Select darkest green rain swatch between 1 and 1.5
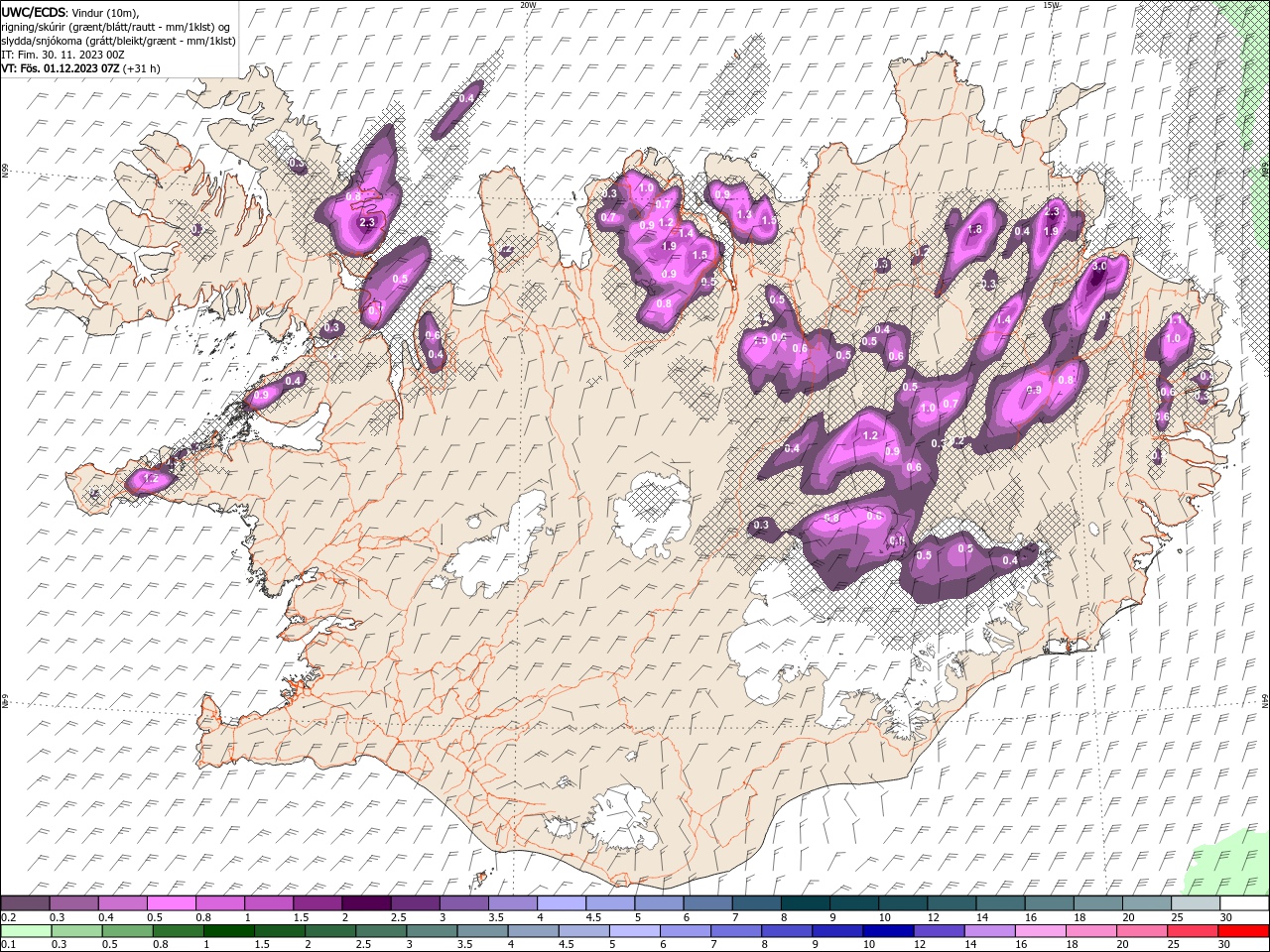Screen dimensions: 1270x952 click(x=229, y=931)
